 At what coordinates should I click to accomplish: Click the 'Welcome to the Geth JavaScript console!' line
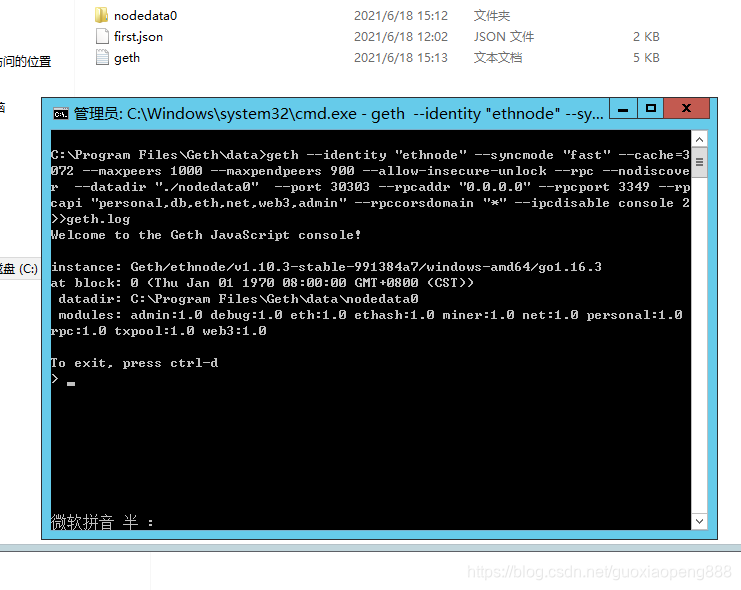206,235
